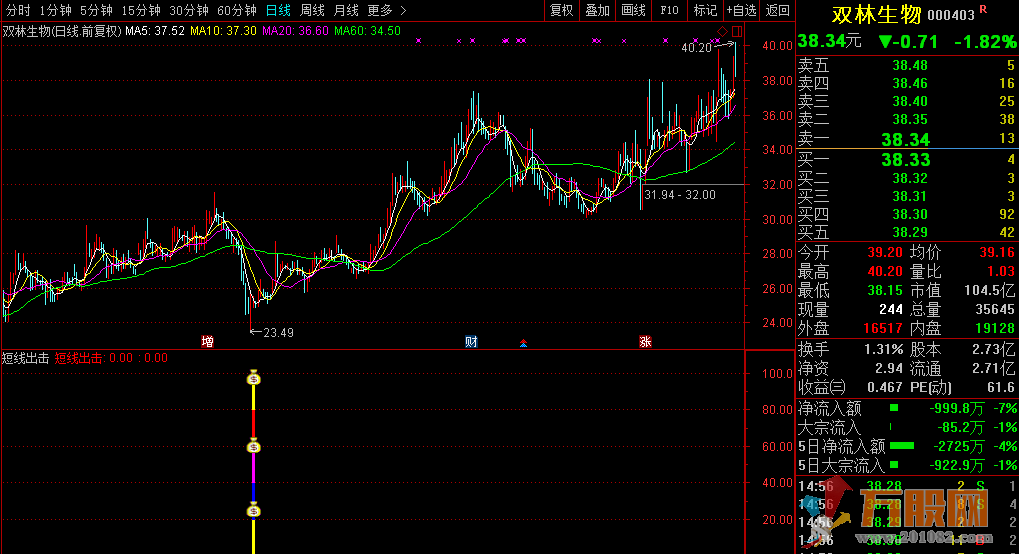Switch to the 月线 monthly tab
This screenshot has height=554, width=1019.
point(346,10)
